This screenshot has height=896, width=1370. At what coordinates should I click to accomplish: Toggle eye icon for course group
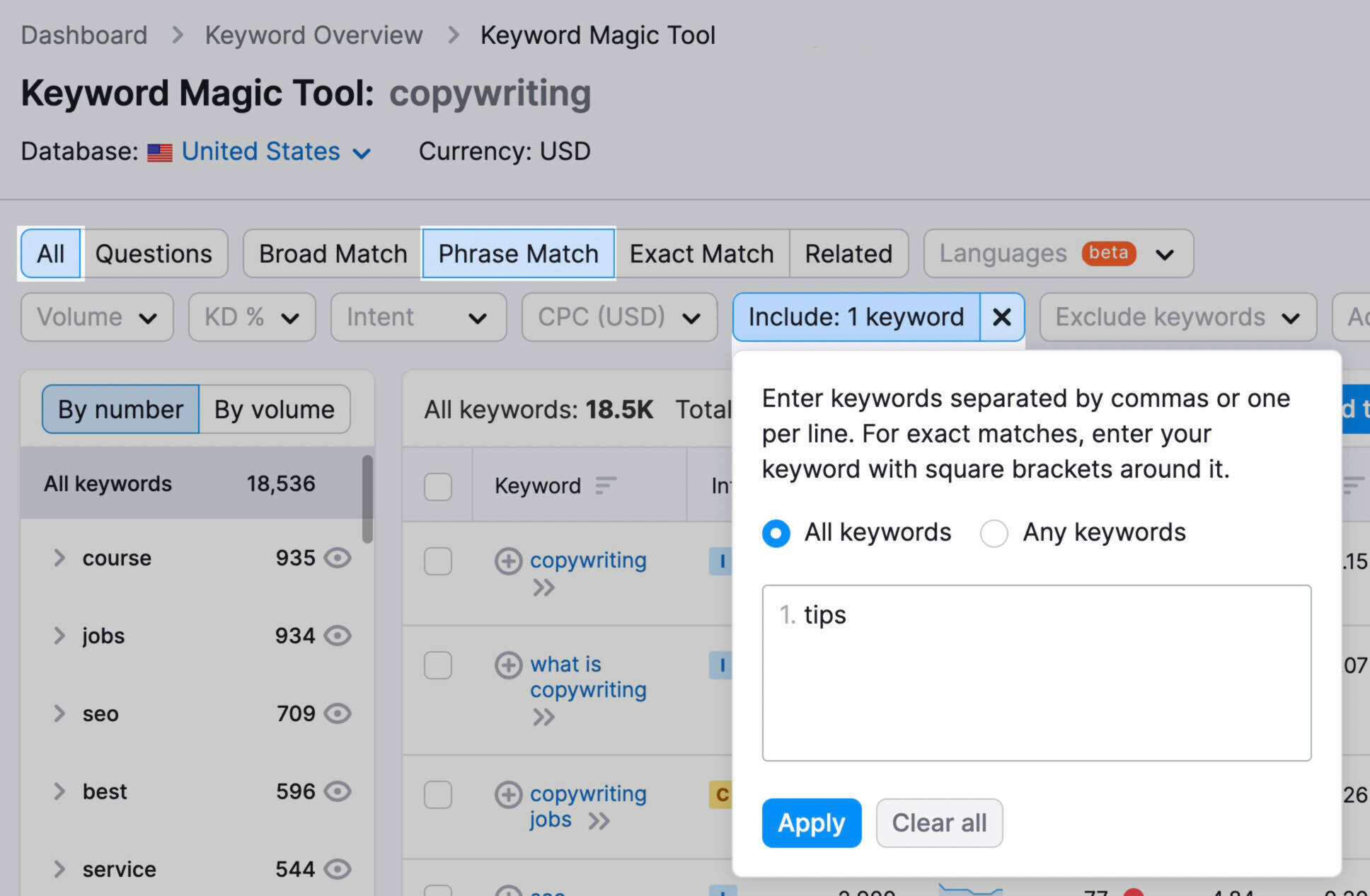click(338, 558)
